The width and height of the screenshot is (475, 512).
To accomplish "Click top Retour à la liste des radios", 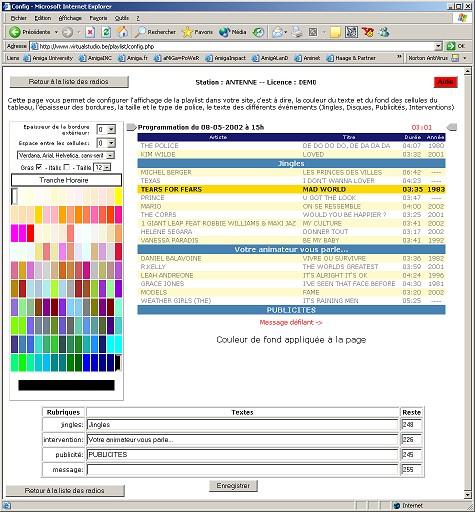I will coord(69,82).
